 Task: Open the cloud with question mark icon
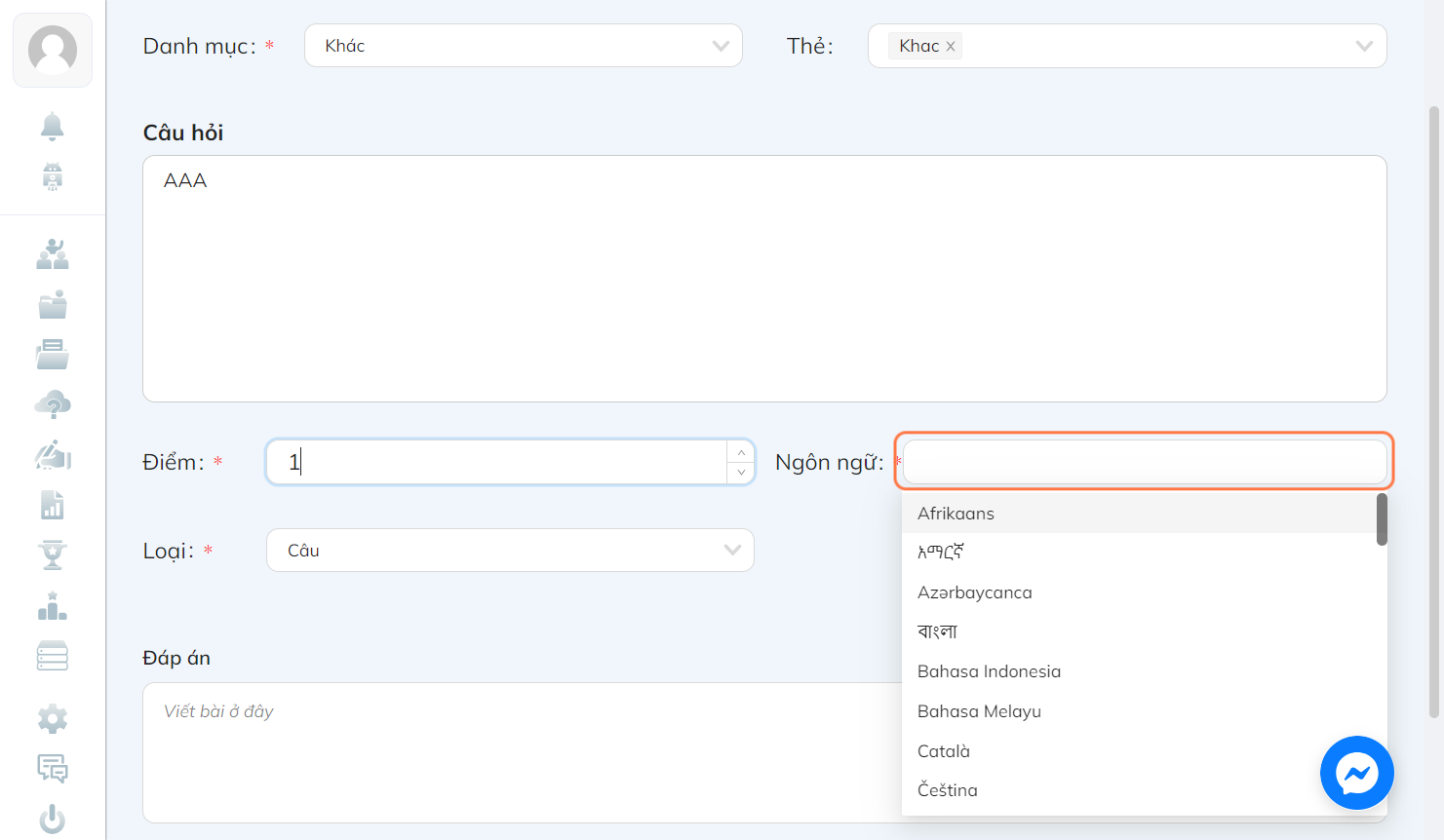[53, 404]
